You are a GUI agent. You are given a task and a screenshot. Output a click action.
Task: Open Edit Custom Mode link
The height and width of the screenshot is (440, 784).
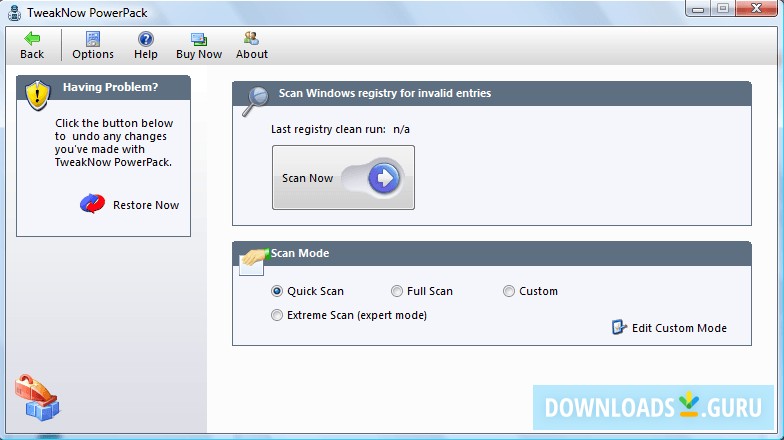pos(679,328)
